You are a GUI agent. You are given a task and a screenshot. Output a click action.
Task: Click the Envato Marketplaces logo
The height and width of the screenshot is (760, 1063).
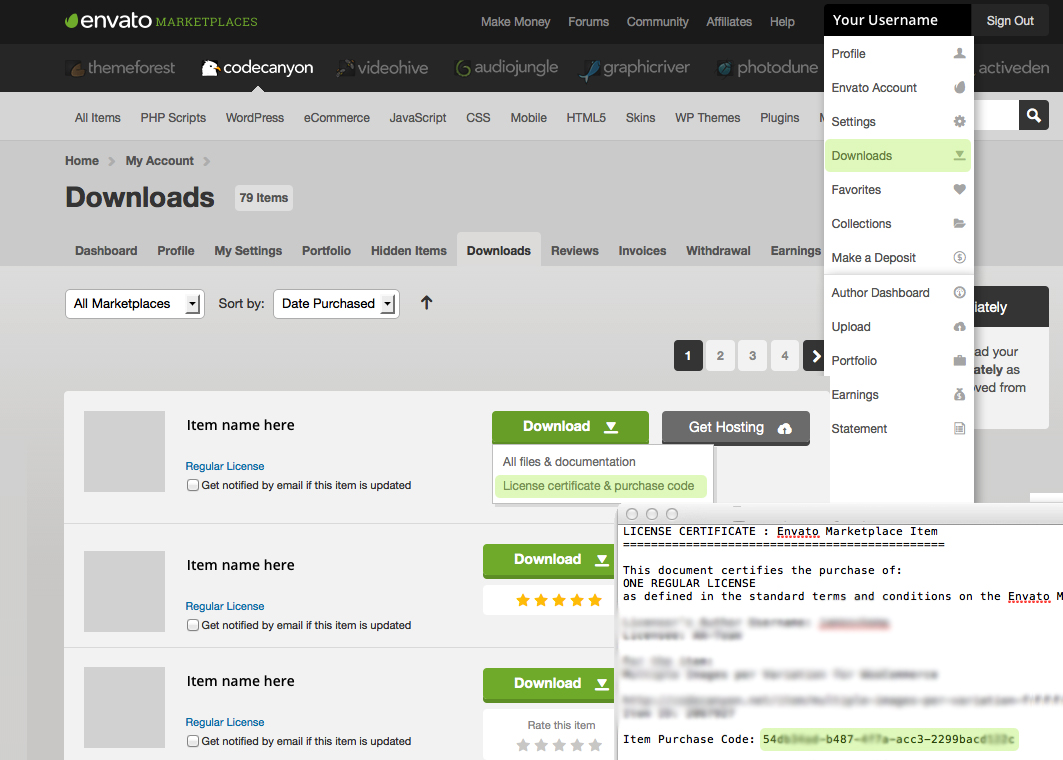(x=161, y=20)
